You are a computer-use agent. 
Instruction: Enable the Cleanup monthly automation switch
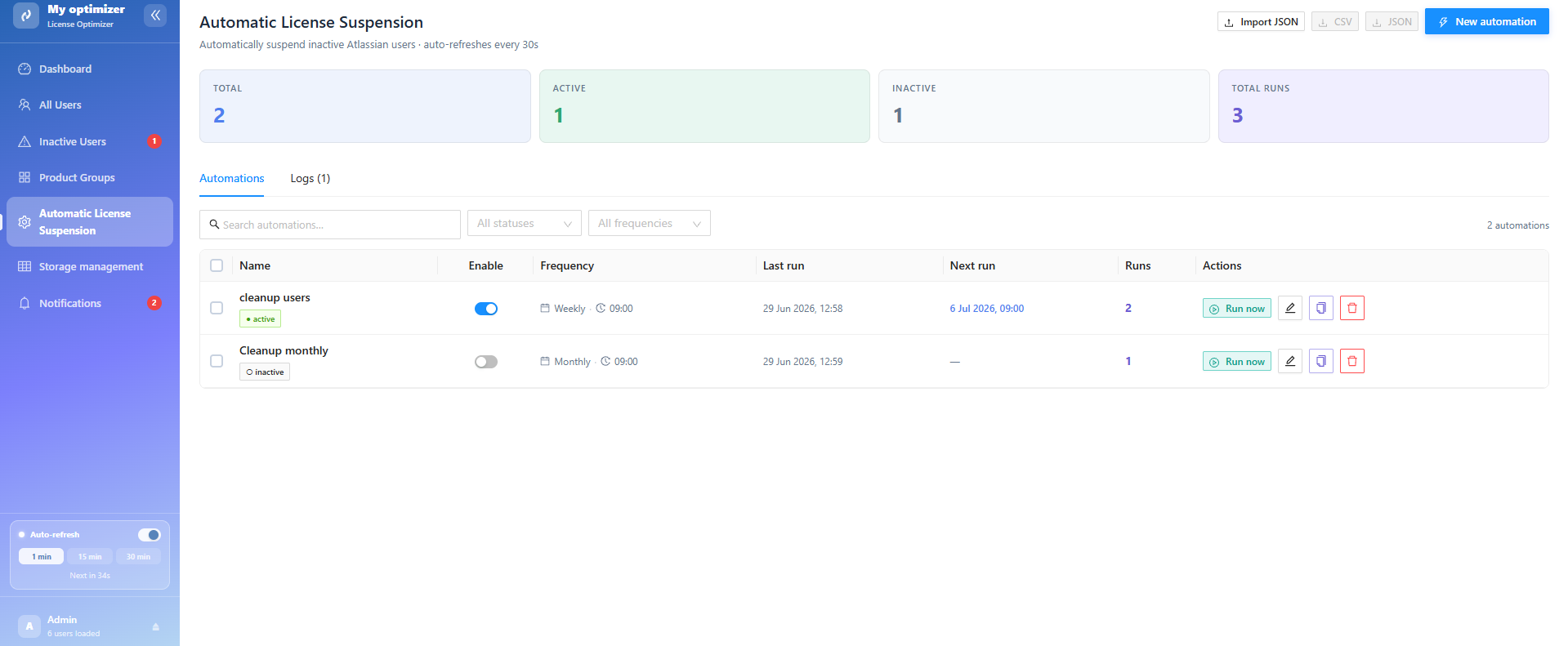[x=486, y=362]
